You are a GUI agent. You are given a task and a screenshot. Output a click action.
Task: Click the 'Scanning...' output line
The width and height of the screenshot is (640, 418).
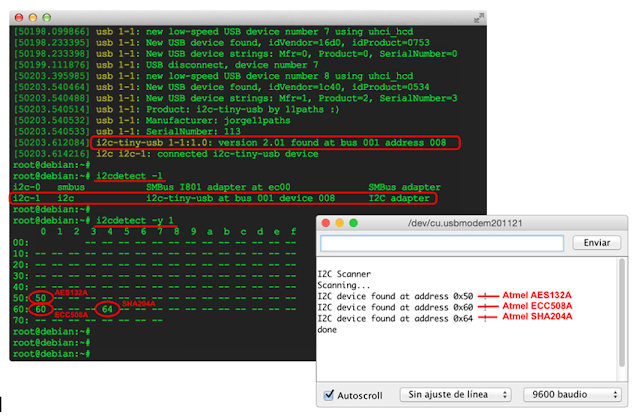pos(343,285)
